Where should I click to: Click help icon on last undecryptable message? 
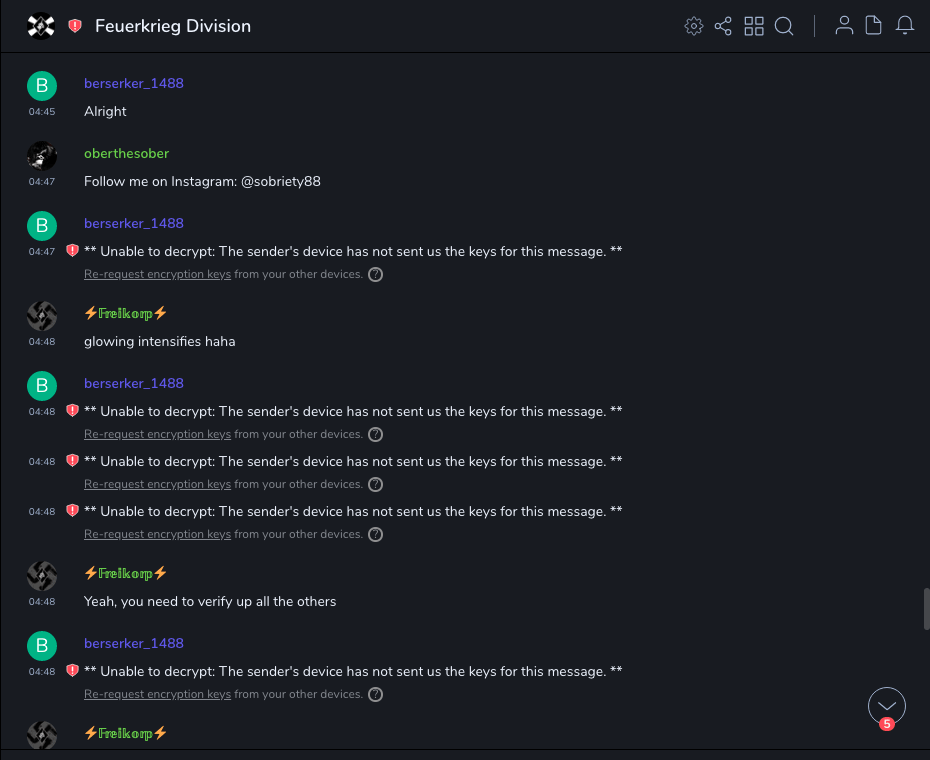(x=376, y=694)
